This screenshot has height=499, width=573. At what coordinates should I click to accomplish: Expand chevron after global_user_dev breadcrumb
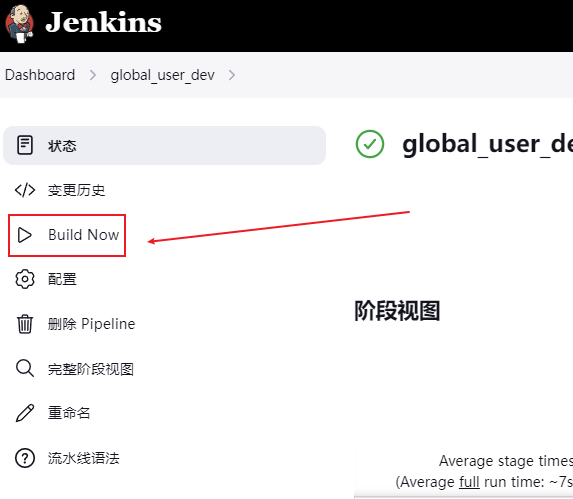pos(232,75)
